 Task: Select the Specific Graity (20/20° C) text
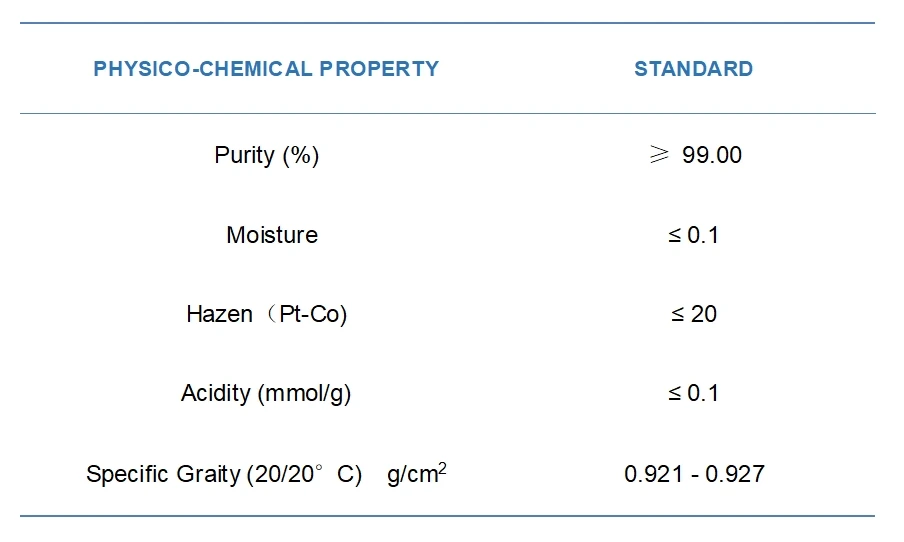(x=224, y=474)
